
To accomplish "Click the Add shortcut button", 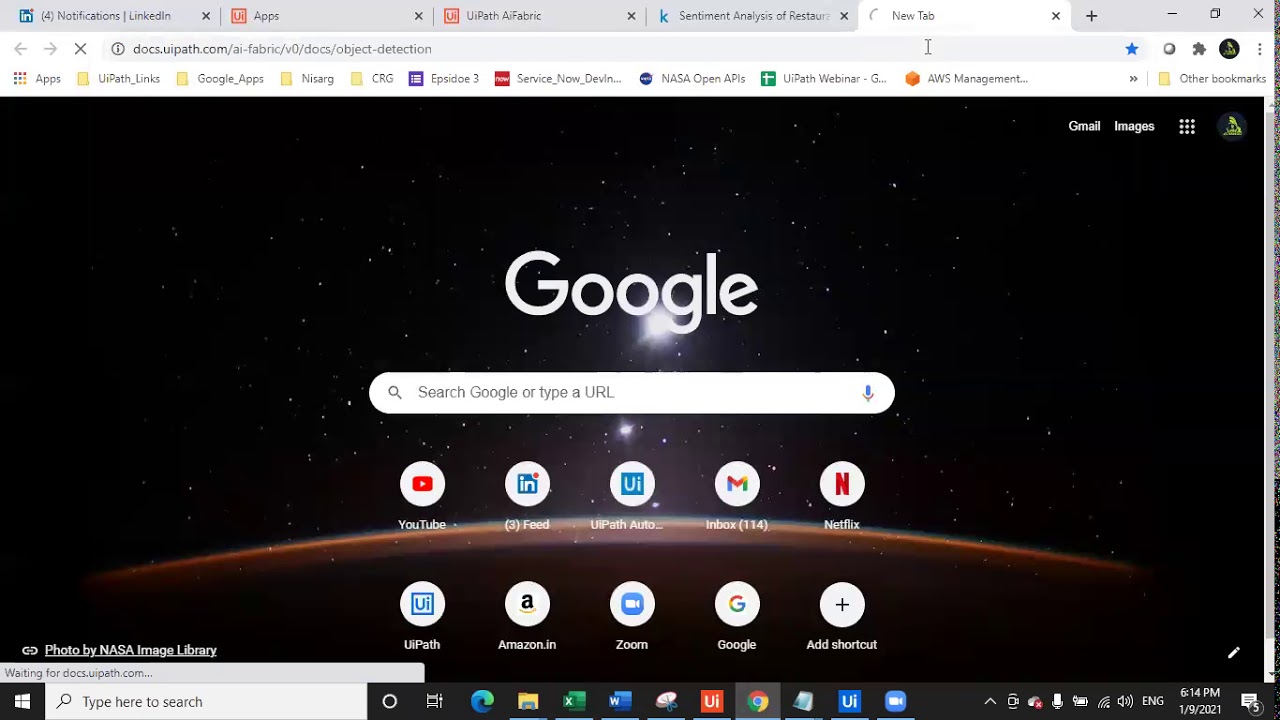I will pyautogui.click(x=842, y=616).
